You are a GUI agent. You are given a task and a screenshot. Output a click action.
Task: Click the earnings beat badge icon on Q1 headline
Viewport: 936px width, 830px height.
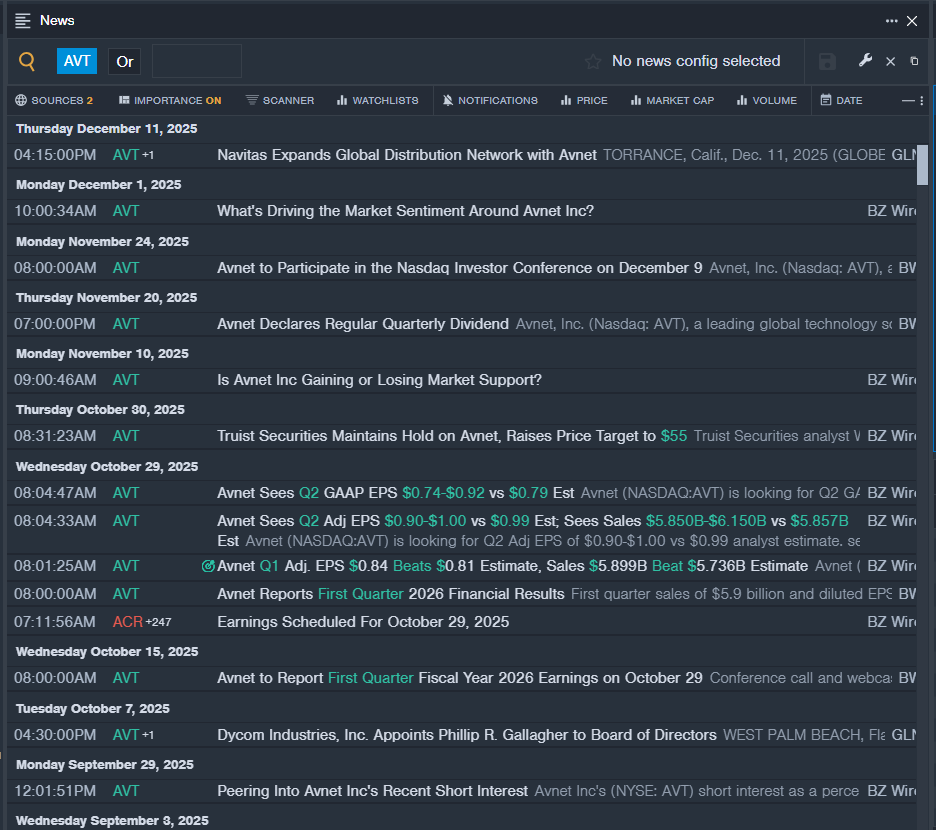pyautogui.click(x=208, y=566)
